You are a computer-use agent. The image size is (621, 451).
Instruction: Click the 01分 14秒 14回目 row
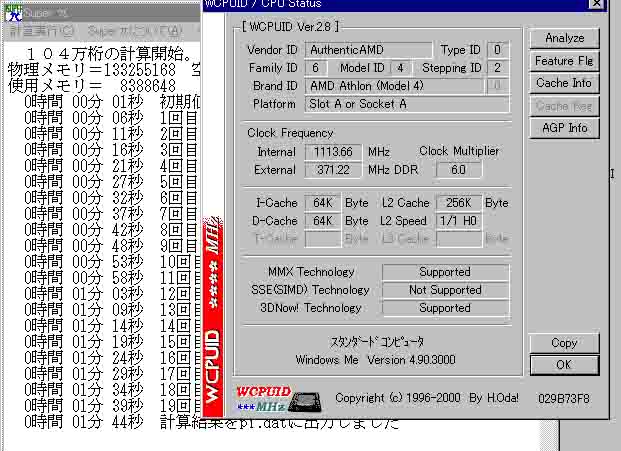point(112,326)
